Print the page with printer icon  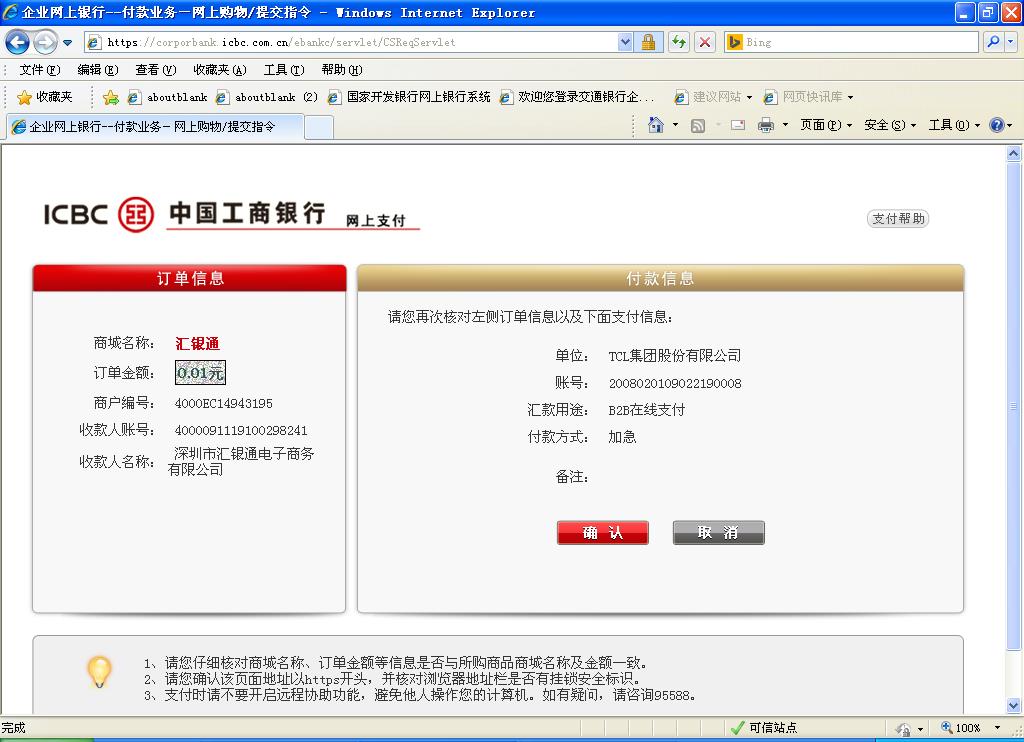[x=765, y=125]
